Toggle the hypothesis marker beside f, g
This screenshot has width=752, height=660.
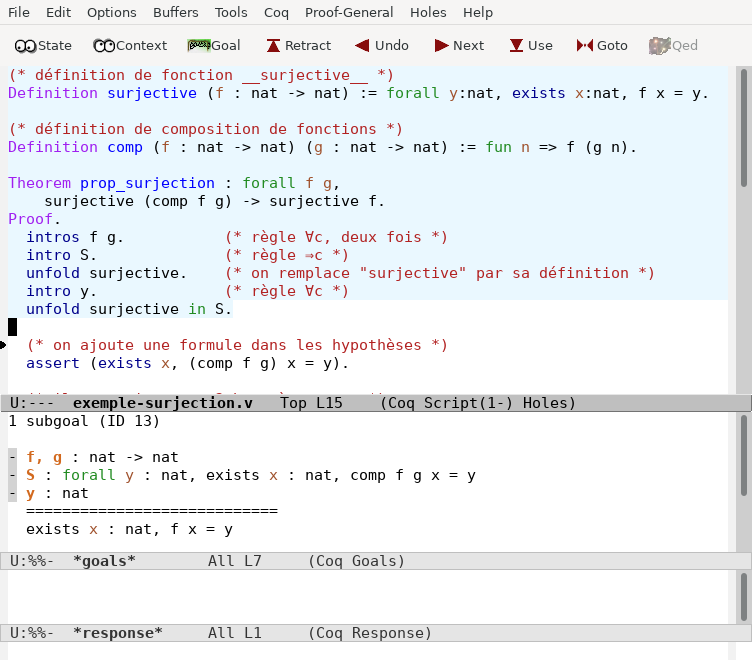point(12,457)
